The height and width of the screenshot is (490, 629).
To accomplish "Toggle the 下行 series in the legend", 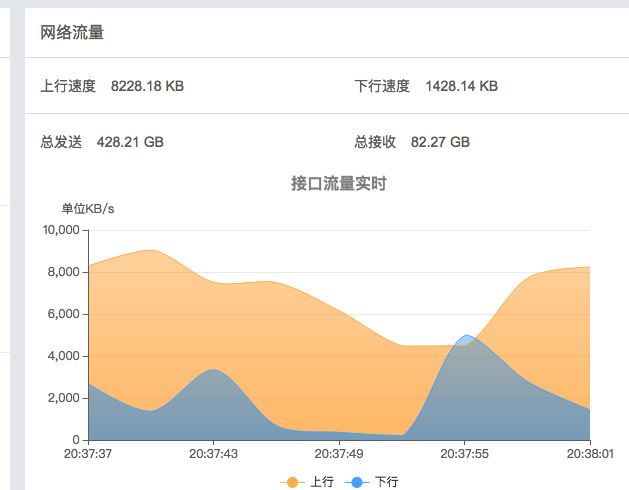I will click(x=371, y=482).
